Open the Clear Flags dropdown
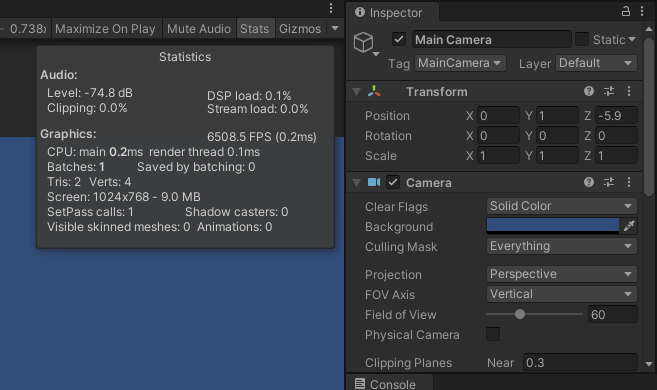This screenshot has height=390, width=657. click(x=561, y=206)
